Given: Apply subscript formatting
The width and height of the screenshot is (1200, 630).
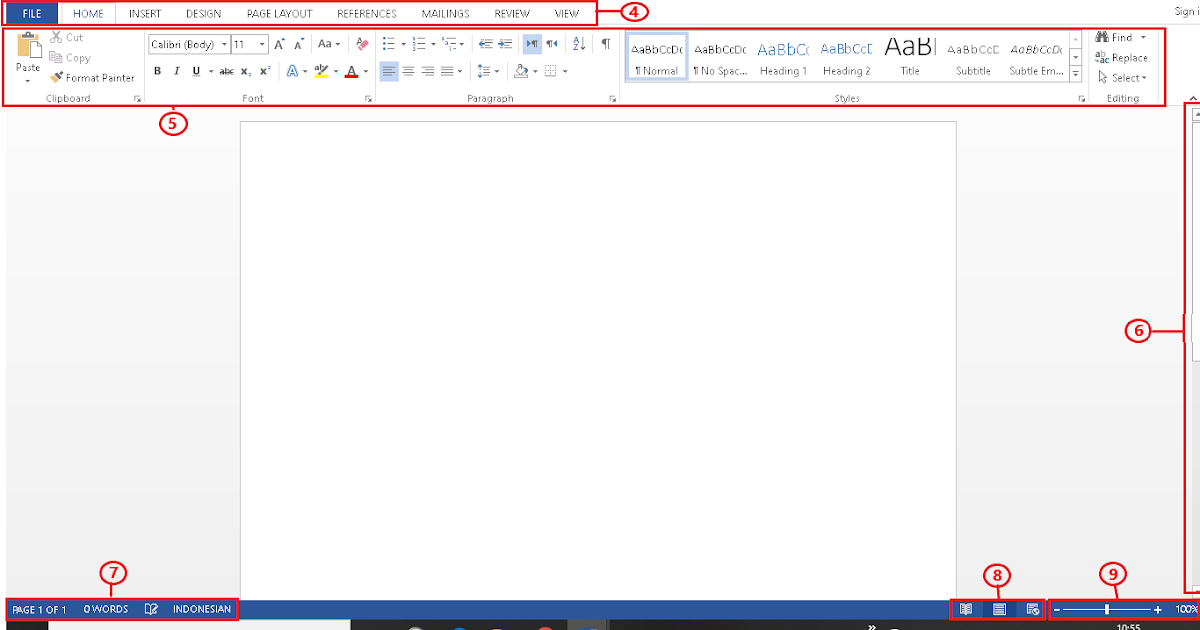Looking at the screenshot, I should (x=246, y=71).
